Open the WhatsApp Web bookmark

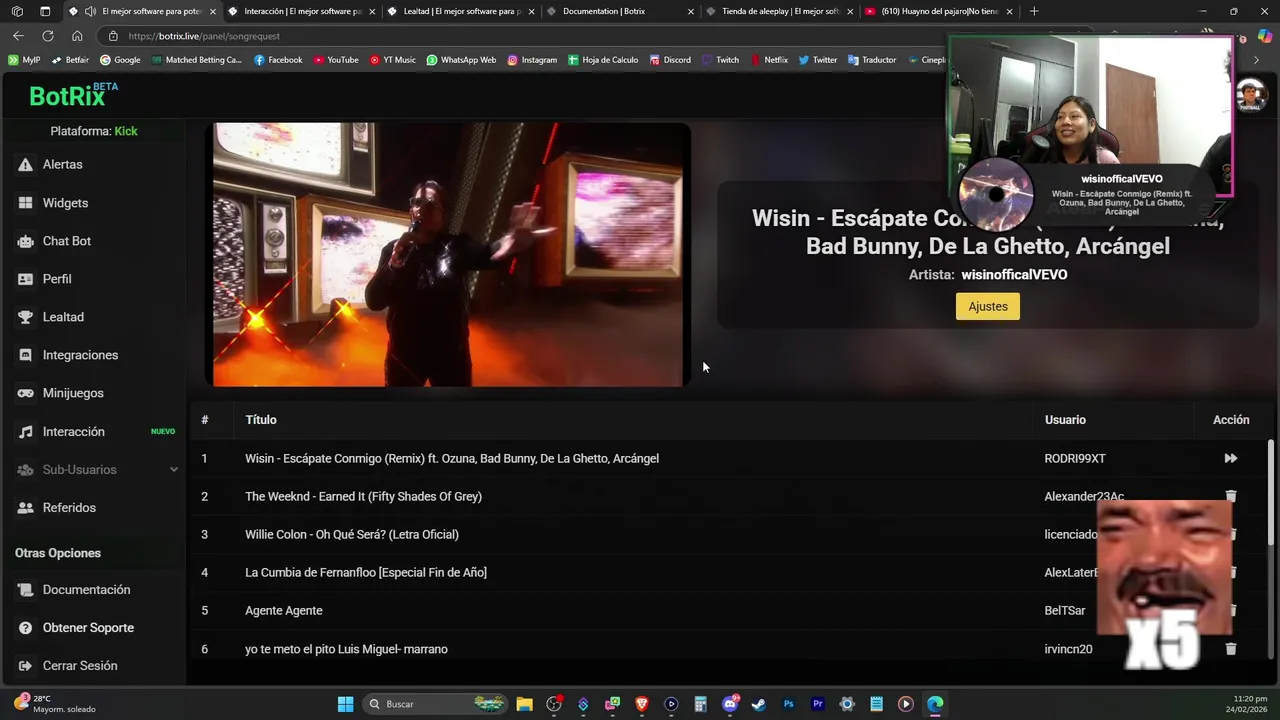click(461, 60)
